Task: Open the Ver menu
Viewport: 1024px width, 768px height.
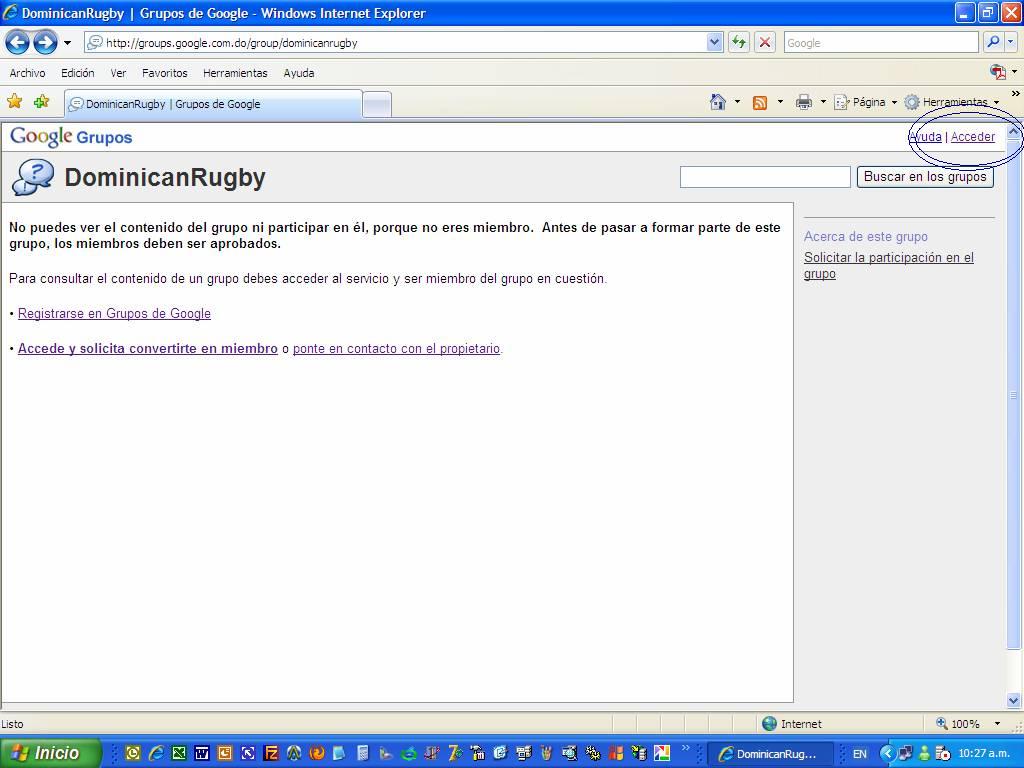Action: (118, 73)
